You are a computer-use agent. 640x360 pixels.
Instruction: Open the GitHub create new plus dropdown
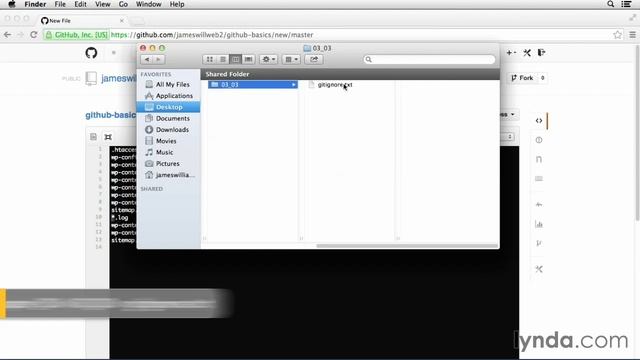point(511,53)
